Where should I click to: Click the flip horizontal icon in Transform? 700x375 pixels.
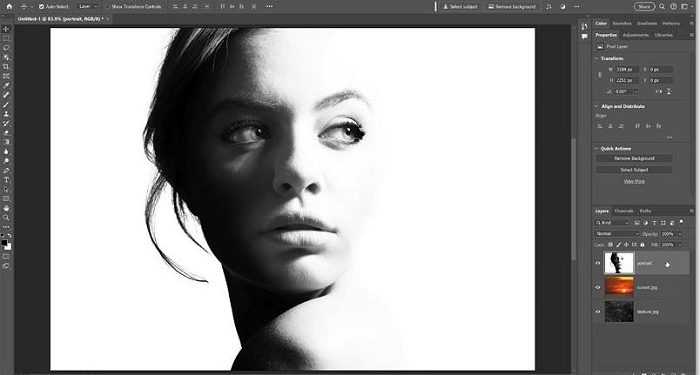[659, 92]
